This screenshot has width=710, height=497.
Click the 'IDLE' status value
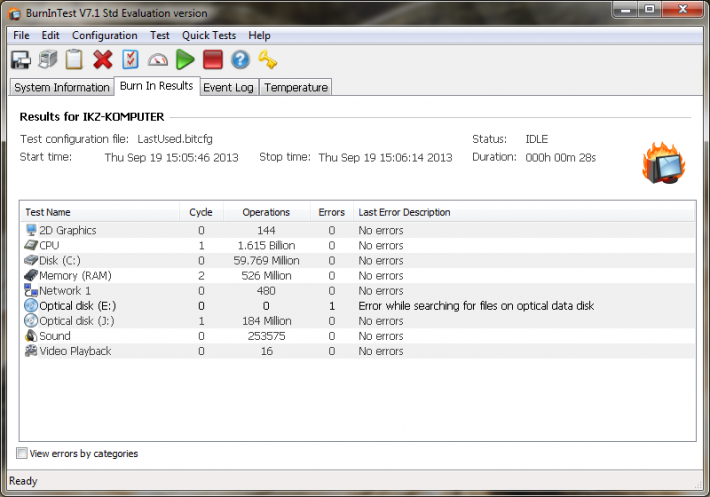coord(537,139)
